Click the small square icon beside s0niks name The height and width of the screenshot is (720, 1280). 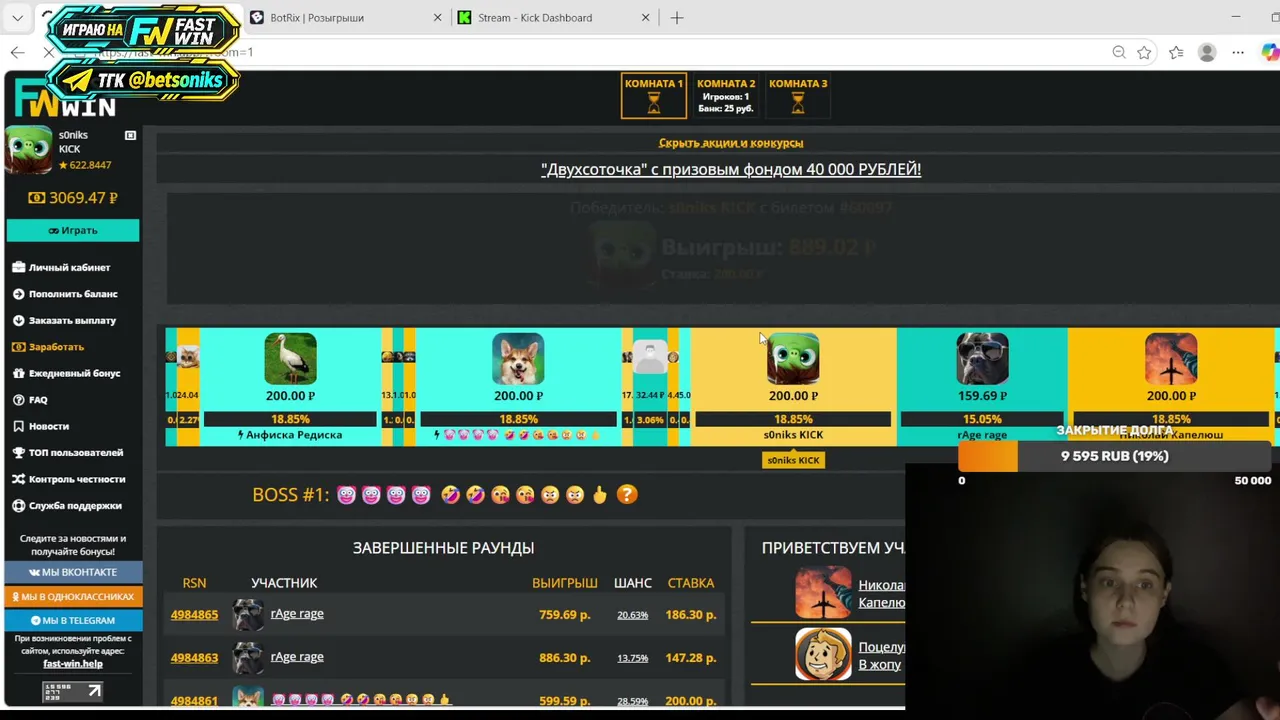130,135
